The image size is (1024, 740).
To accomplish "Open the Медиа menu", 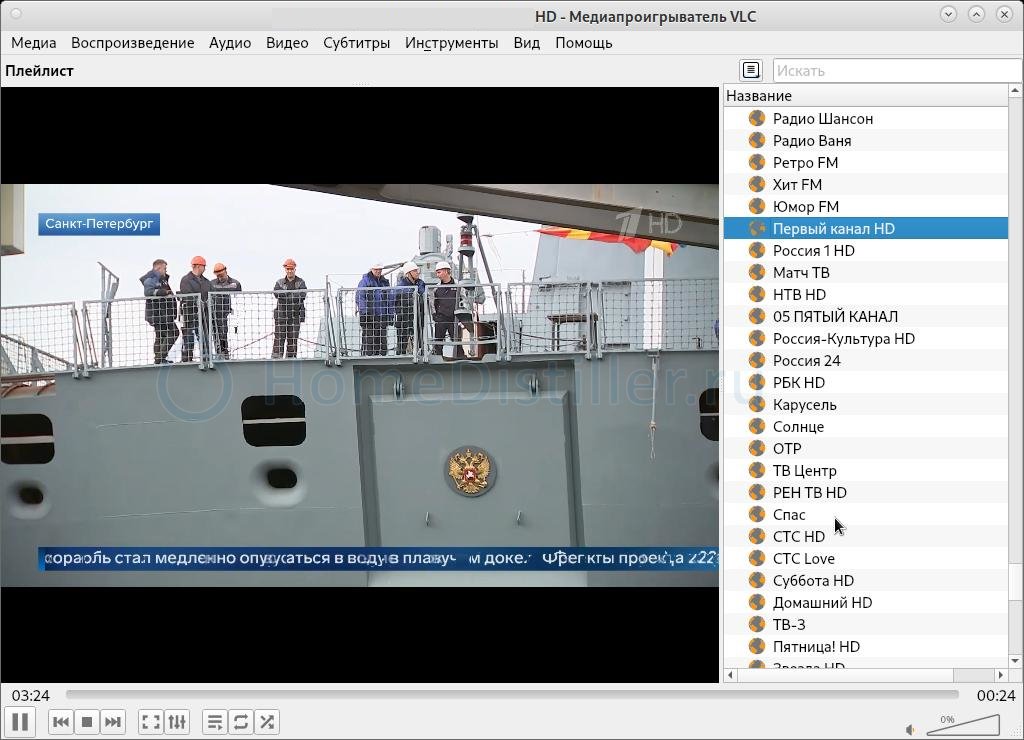I will (x=33, y=43).
